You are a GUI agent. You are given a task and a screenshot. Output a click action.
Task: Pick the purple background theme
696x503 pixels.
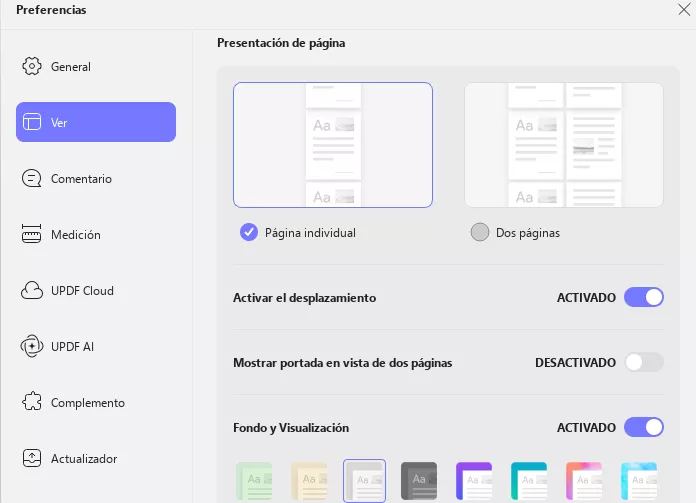click(x=474, y=481)
